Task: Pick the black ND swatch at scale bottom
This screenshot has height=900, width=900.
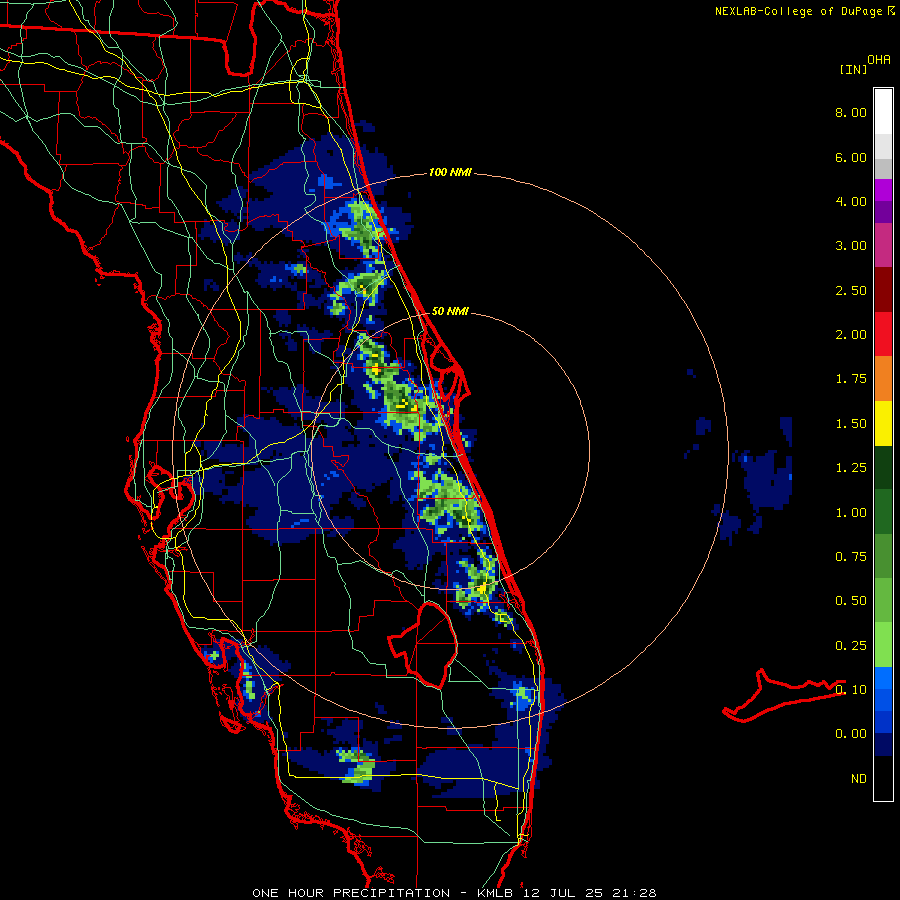Action: [x=883, y=778]
